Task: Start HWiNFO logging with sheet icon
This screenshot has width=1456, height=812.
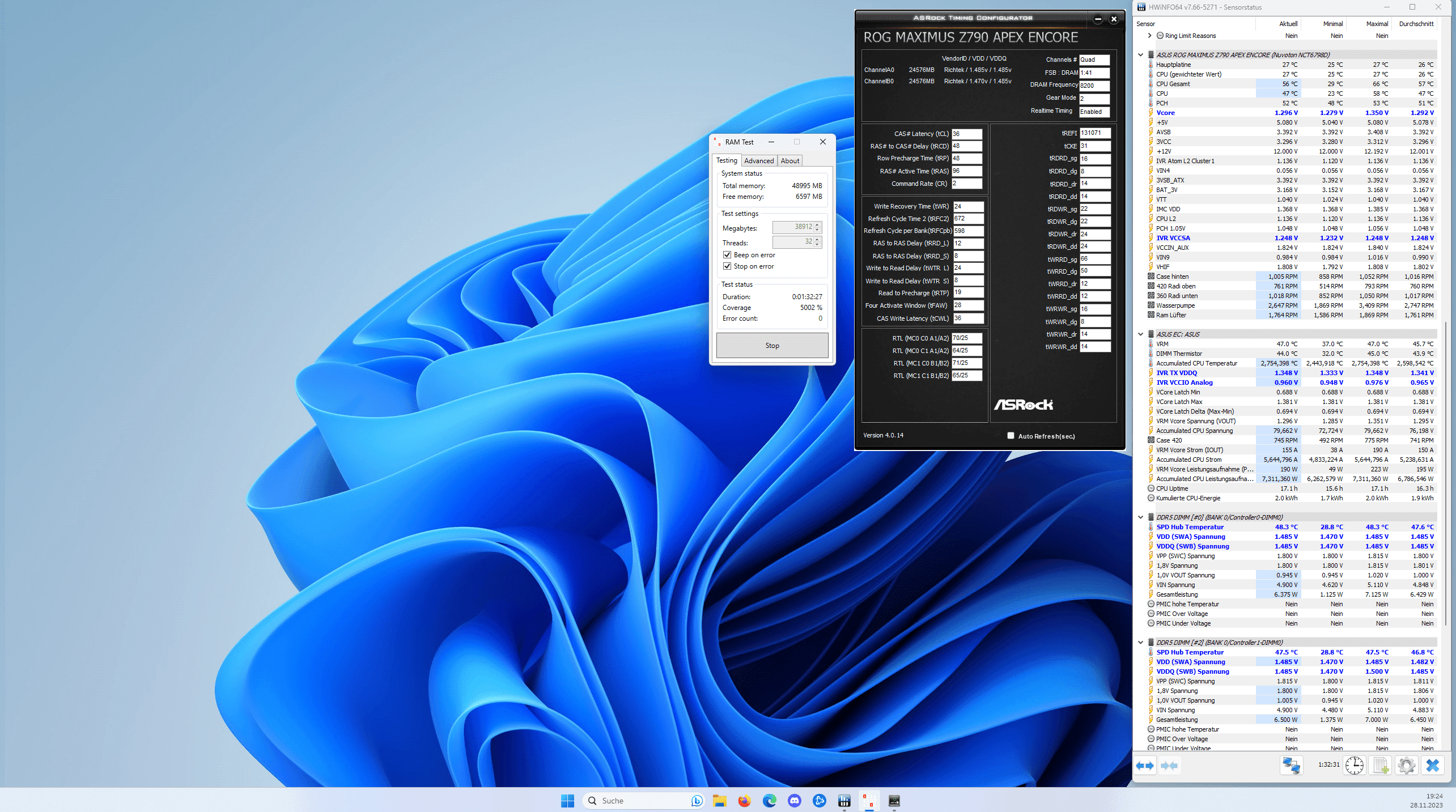Action: point(1381,766)
